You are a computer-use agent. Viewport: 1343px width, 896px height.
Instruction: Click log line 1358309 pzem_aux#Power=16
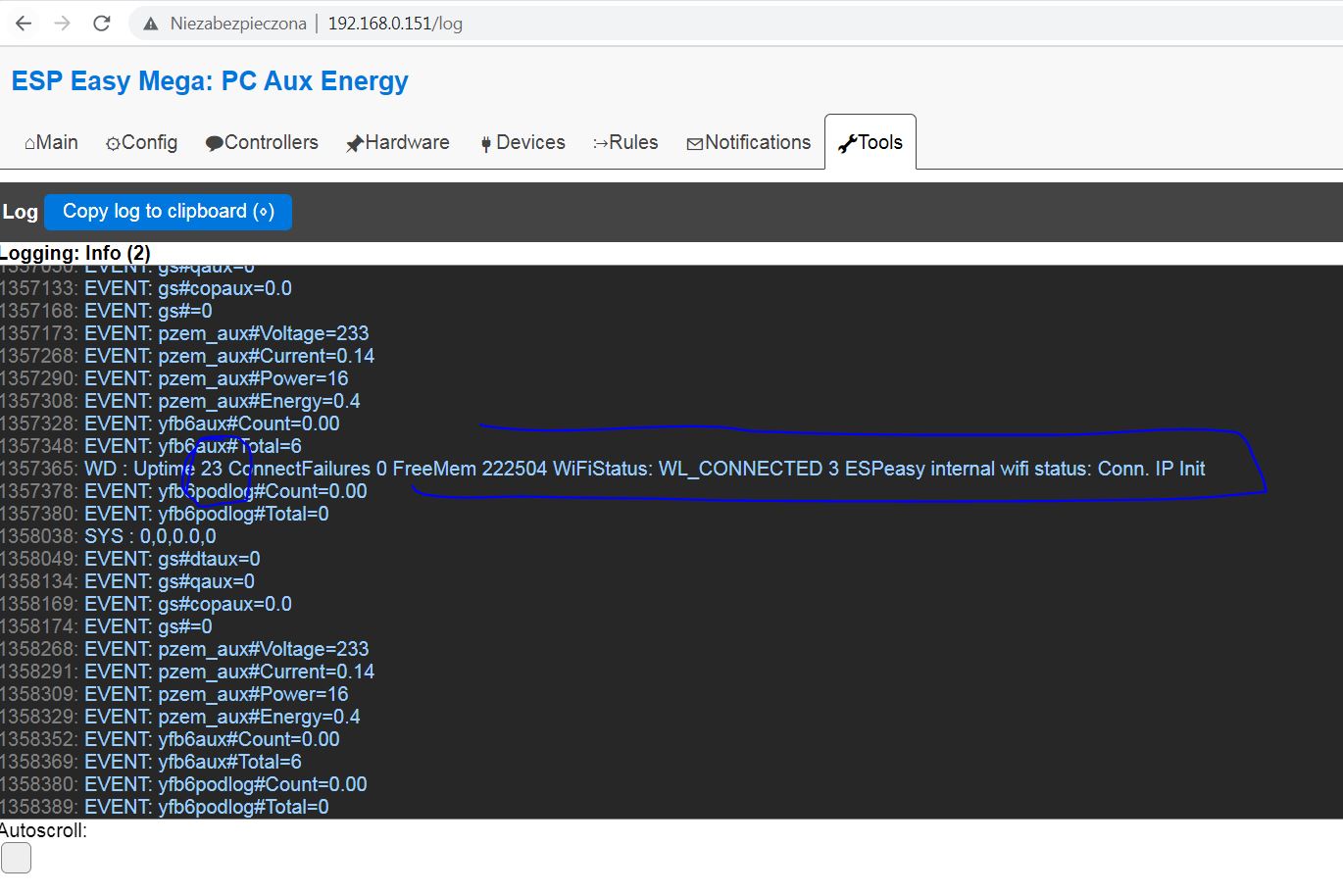pyautogui.click(x=174, y=694)
